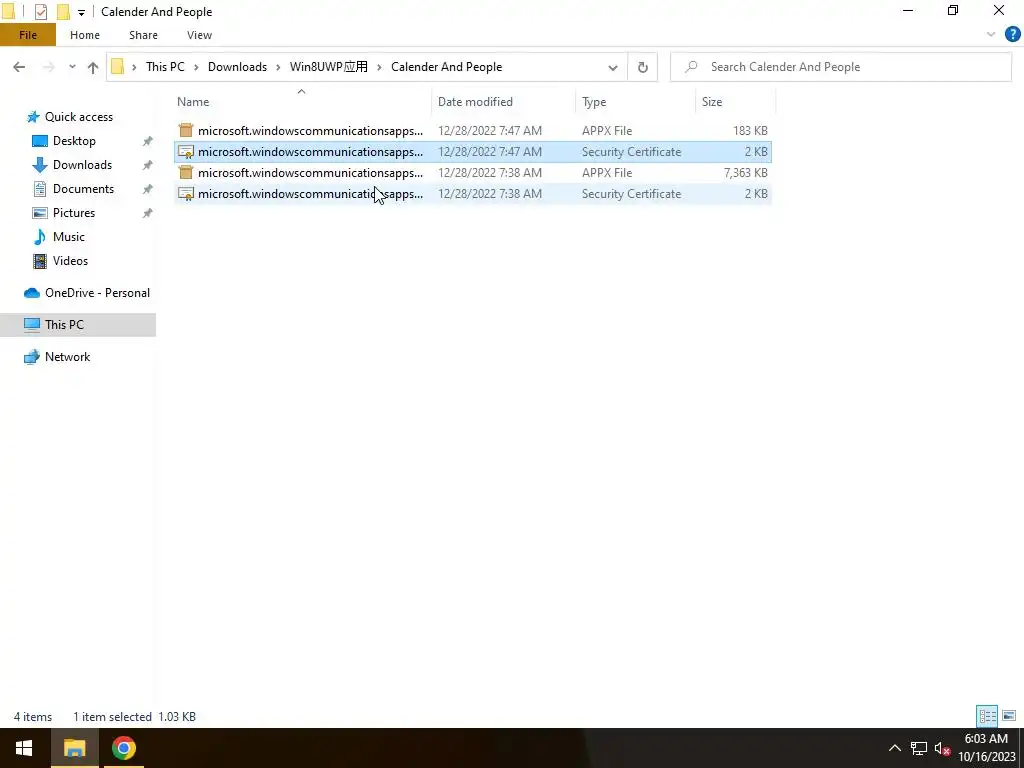This screenshot has width=1024, height=768.
Task: Click File Explorer on the taskbar
Action: coord(74,748)
